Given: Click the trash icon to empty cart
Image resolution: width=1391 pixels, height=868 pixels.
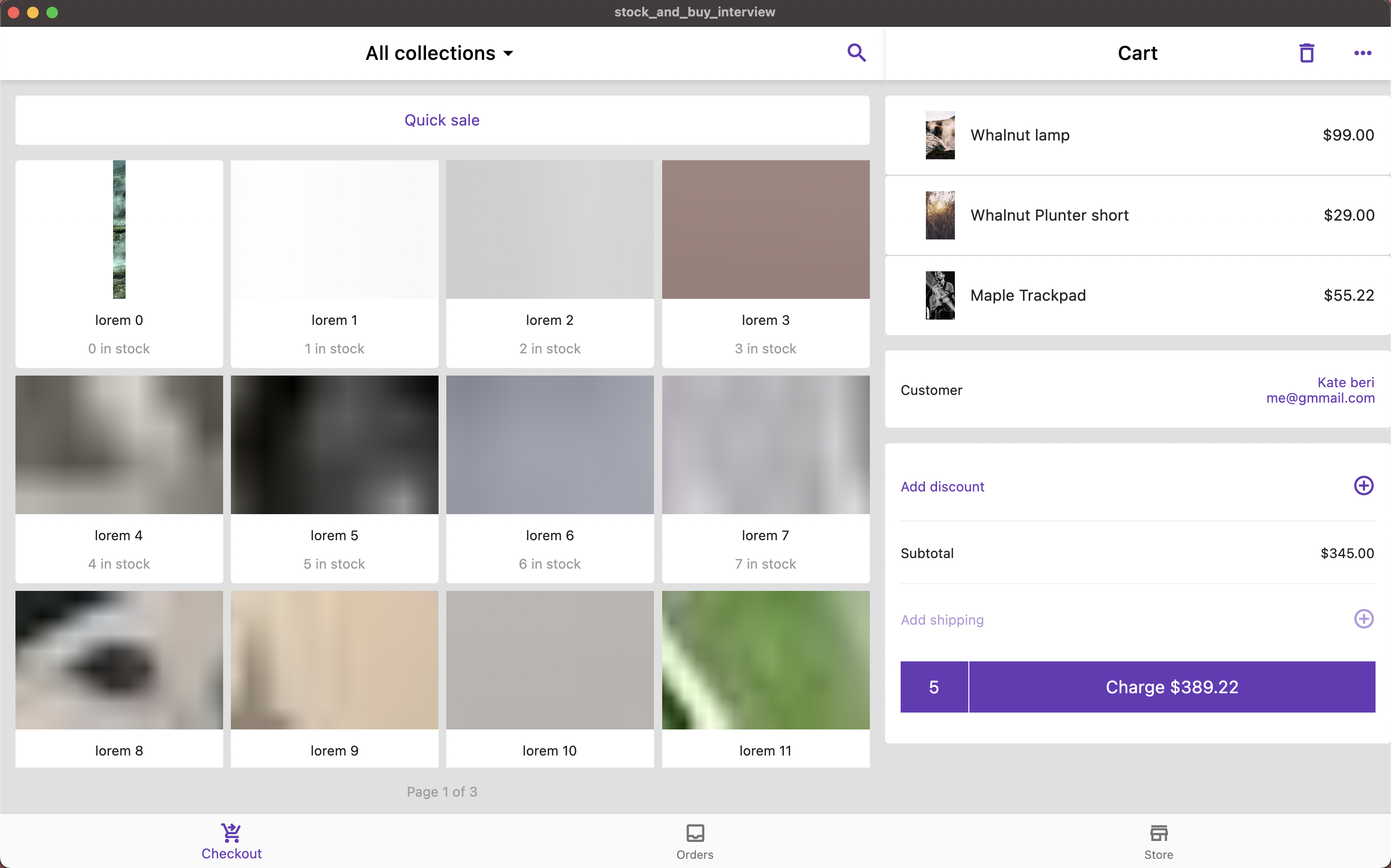Looking at the screenshot, I should (1306, 53).
